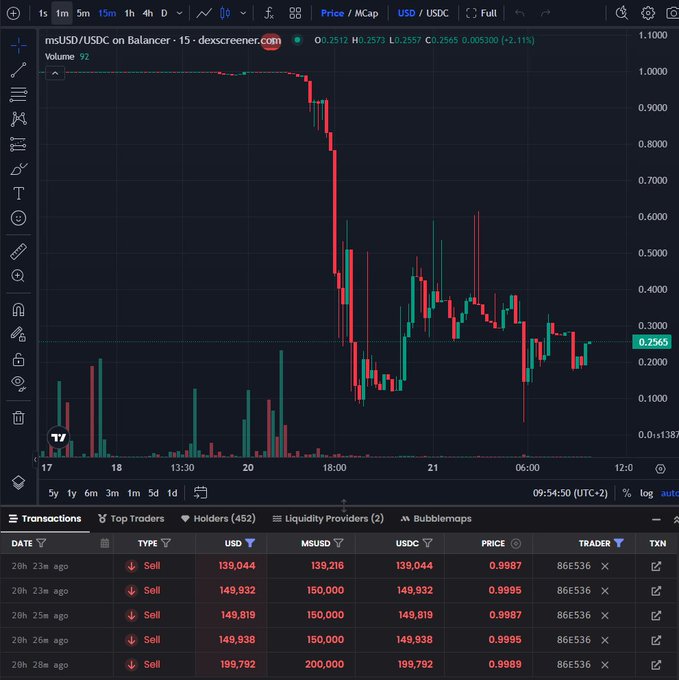679x680 pixels.
Task: Open timezone menu 09:54:50 (UTC+2)
Action: (570, 493)
